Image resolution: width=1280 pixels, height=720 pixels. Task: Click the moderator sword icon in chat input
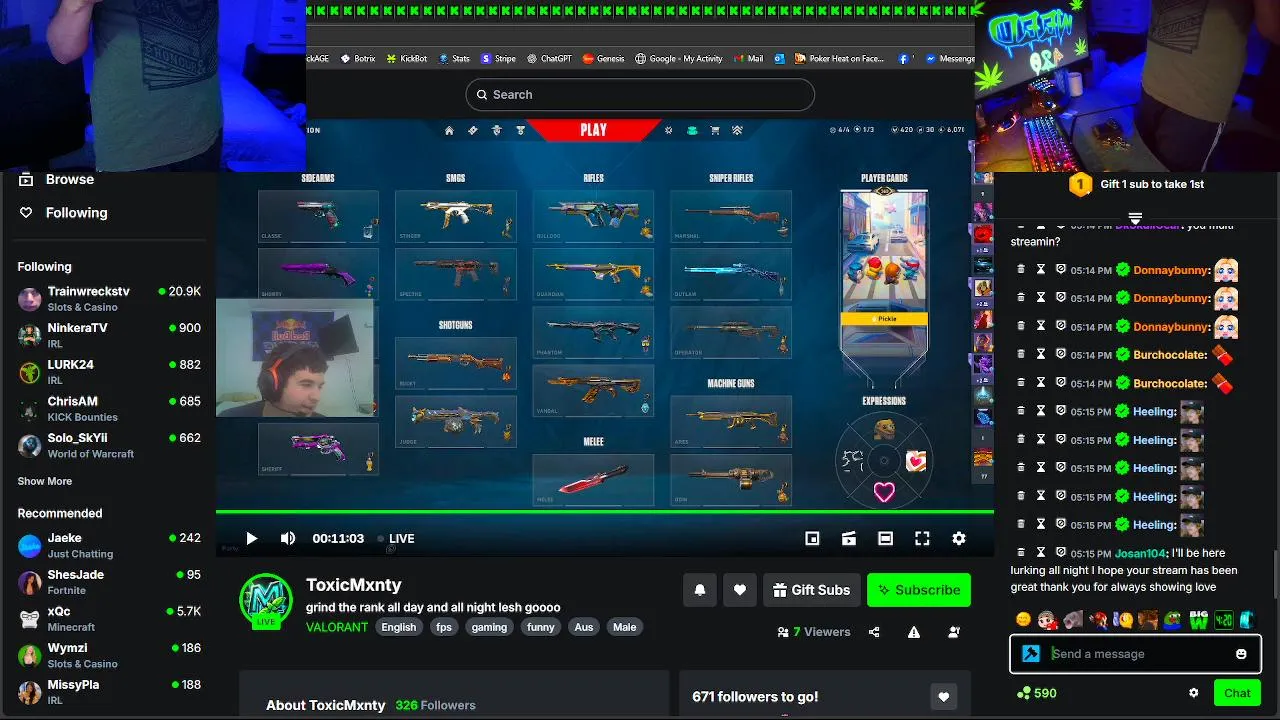(x=1031, y=654)
